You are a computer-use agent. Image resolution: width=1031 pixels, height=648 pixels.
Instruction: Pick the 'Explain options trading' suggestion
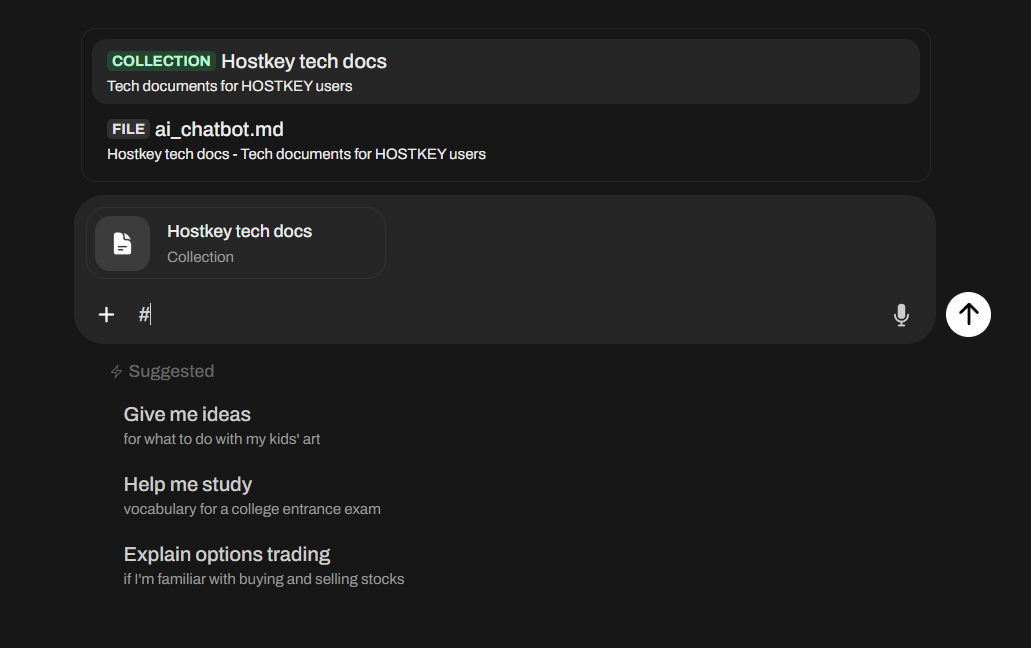(227, 554)
